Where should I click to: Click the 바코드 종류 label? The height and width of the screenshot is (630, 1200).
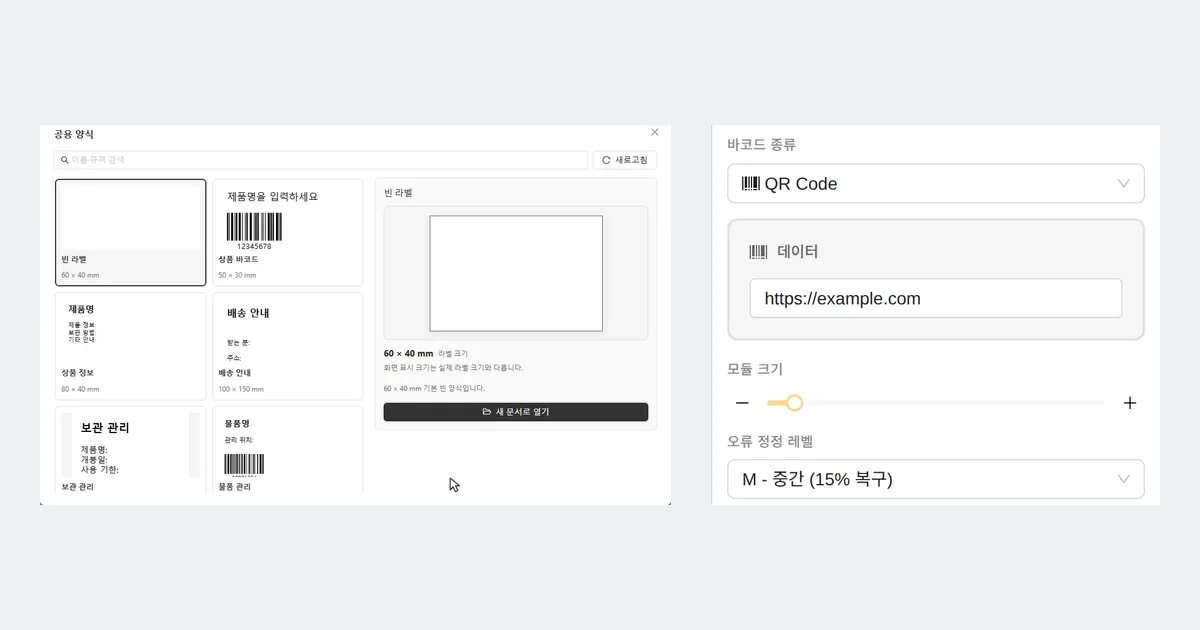(762, 144)
